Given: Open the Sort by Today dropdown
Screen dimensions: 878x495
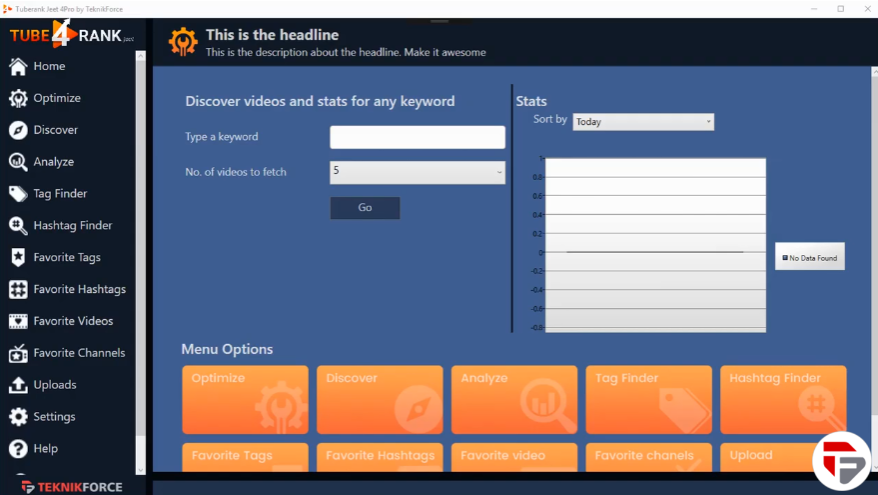Looking at the screenshot, I should pos(643,122).
